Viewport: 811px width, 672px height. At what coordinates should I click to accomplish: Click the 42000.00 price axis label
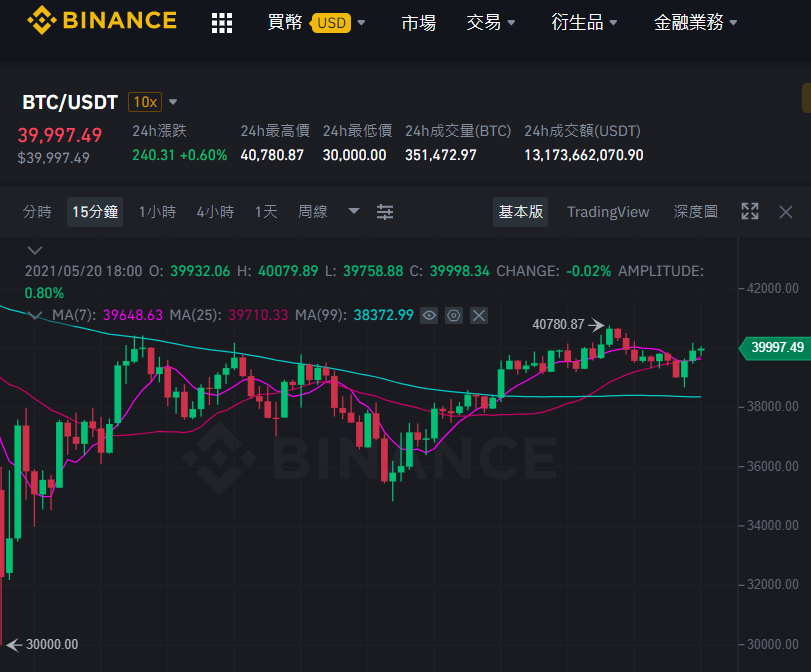point(773,288)
